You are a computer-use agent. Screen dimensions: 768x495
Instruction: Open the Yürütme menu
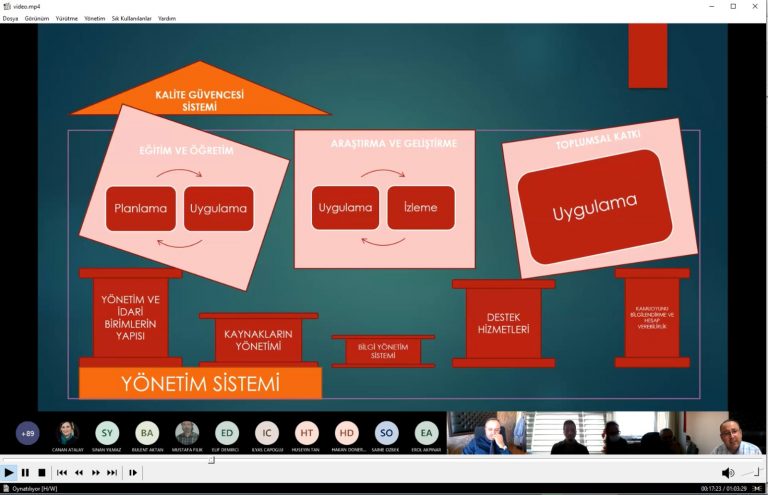coord(67,19)
